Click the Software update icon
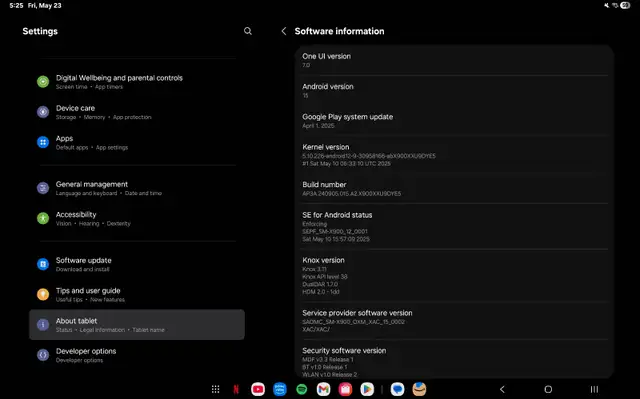The height and width of the screenshot is (399, 640). tap(43, 264)
